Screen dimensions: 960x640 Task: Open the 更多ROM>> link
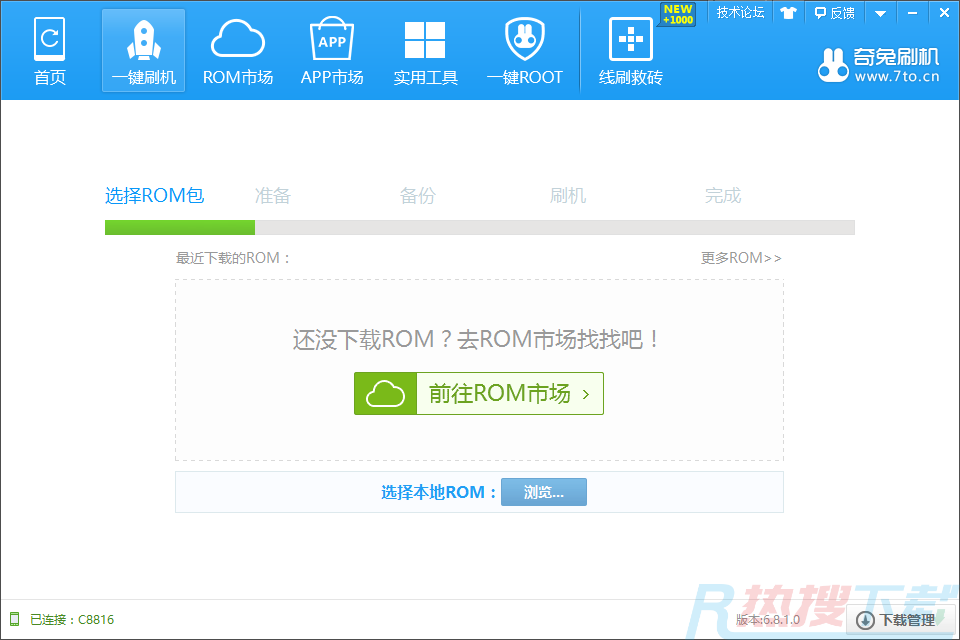coord(741,258)
